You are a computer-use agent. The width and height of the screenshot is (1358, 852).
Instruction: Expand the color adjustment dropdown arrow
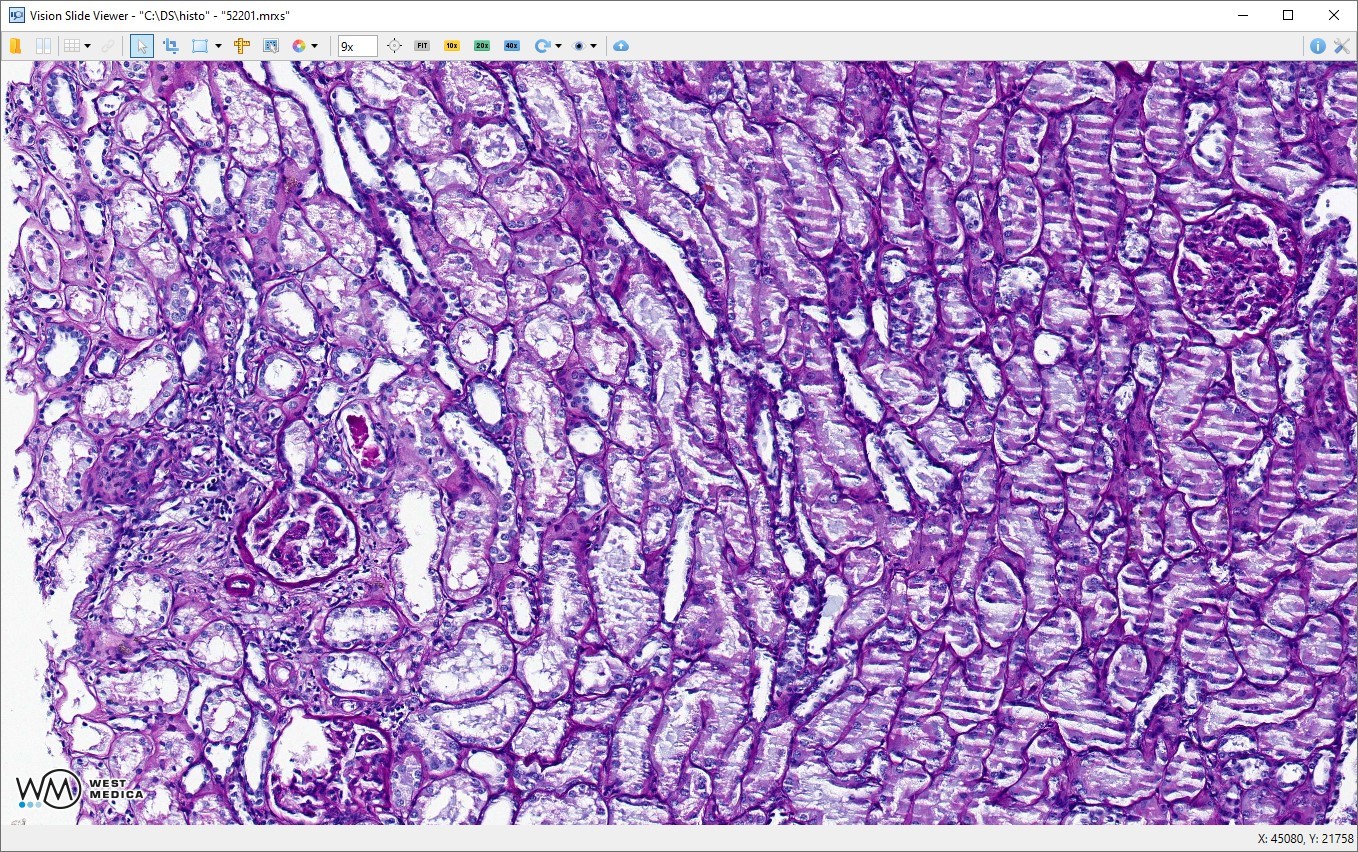pos(315,46)
